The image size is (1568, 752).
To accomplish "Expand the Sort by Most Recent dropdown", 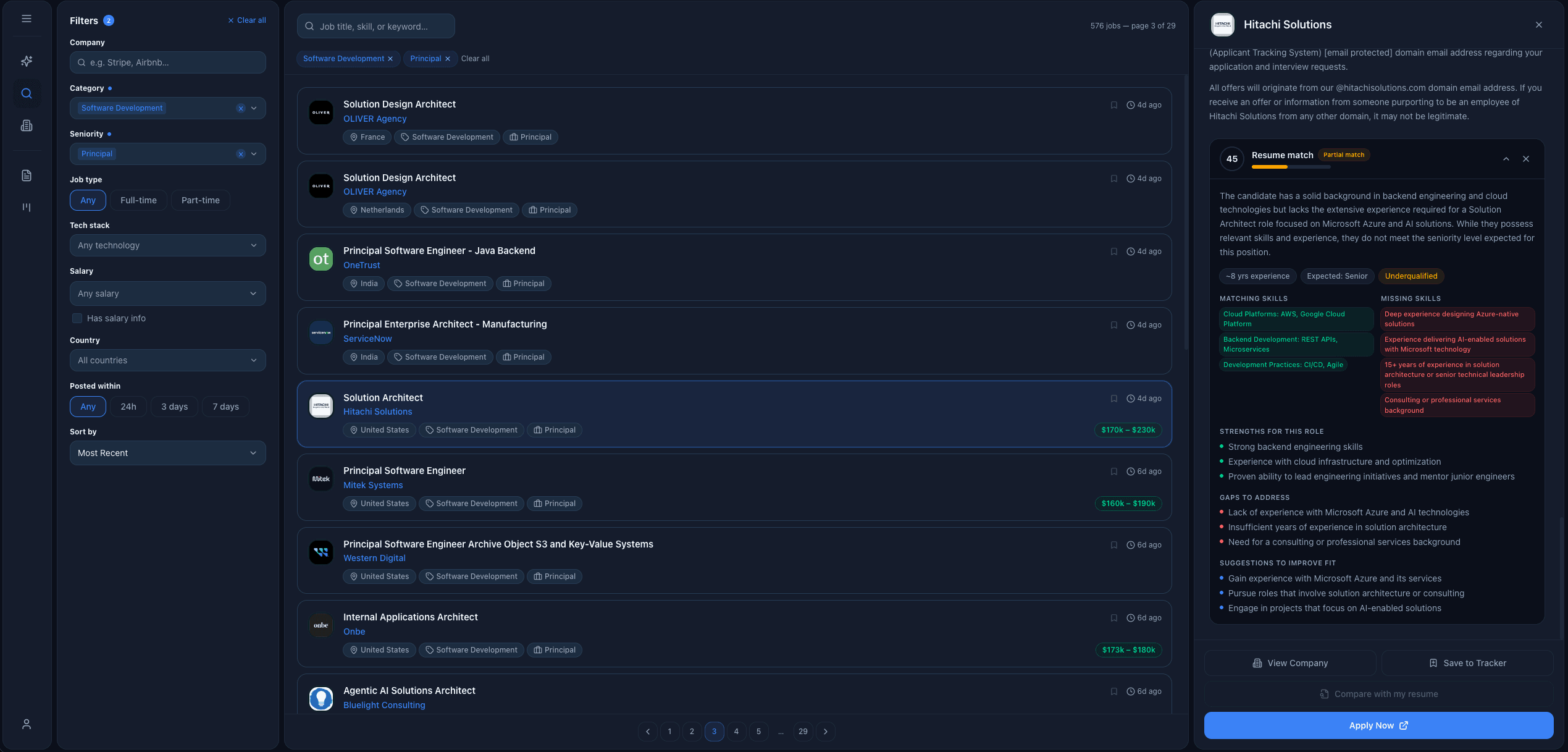I will (x=167, y=453).
